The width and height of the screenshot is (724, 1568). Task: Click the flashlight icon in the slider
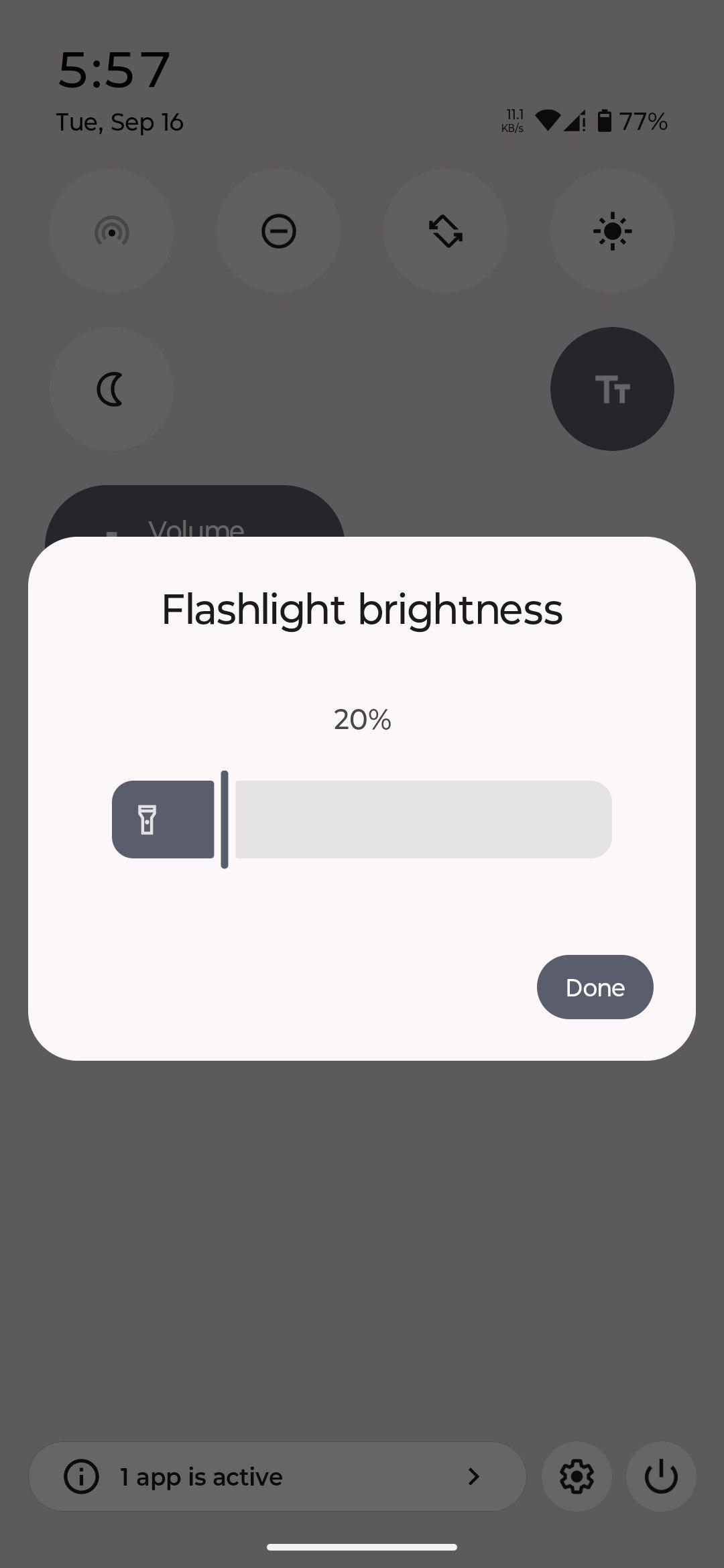pyautogui.click(x=147, y=820)
